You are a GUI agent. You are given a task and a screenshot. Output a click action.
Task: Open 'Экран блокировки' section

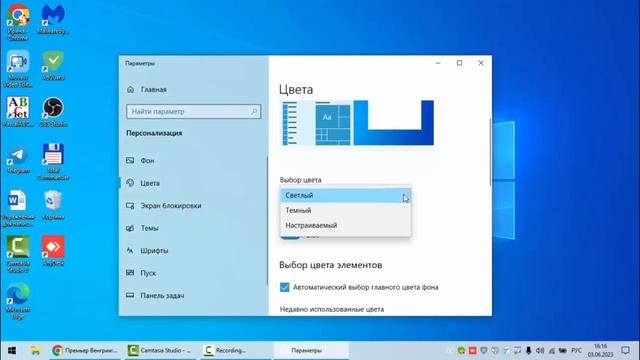193,205
